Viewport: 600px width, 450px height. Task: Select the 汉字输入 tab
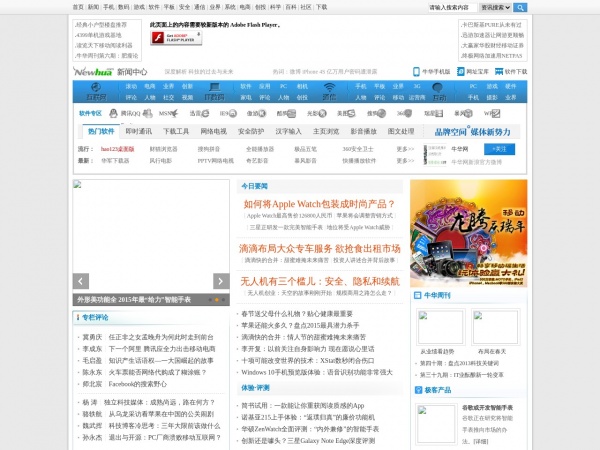tap(289, 131)
